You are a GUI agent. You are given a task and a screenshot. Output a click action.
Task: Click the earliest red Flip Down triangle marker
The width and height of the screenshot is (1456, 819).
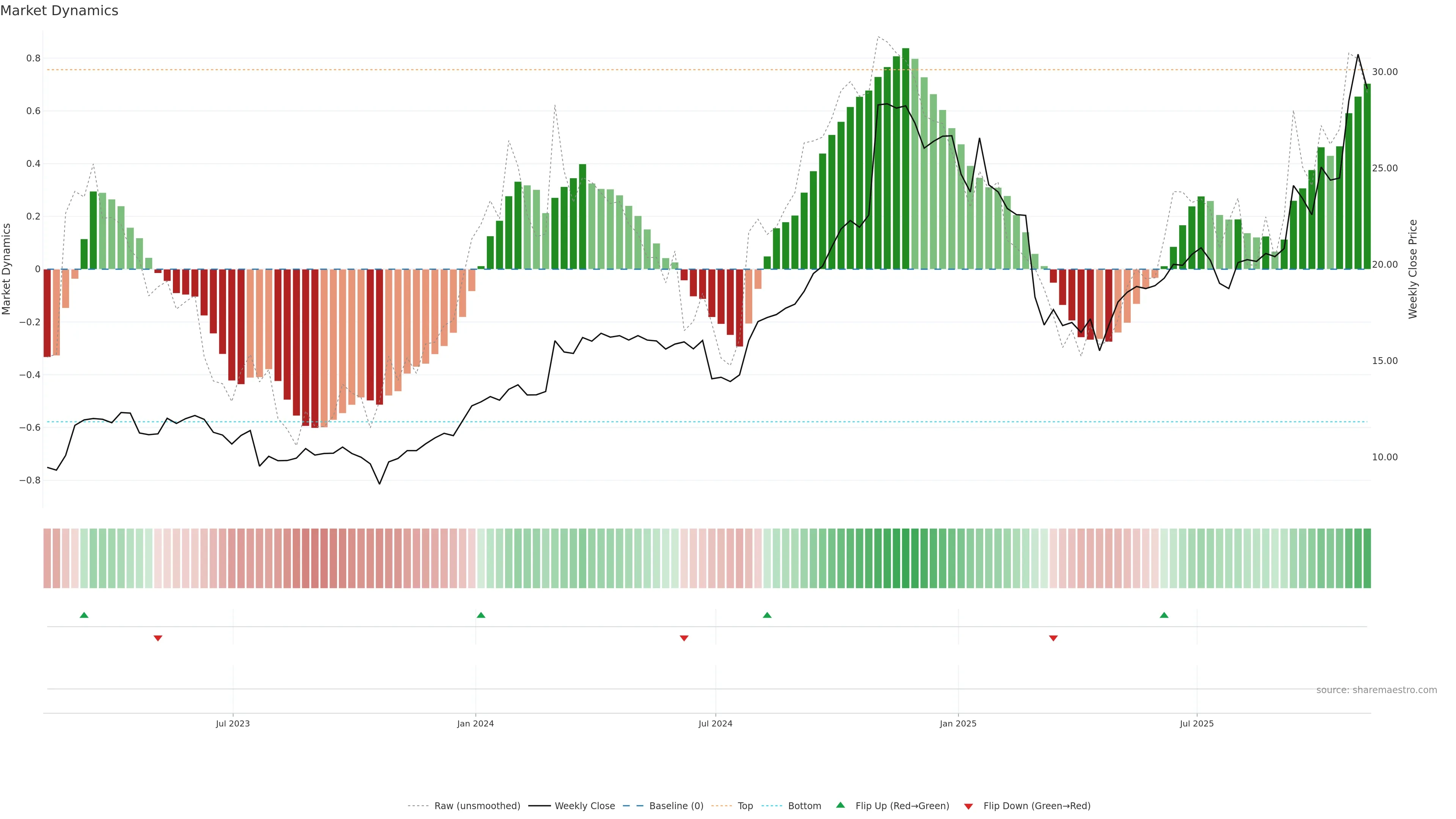pos(158,638)
